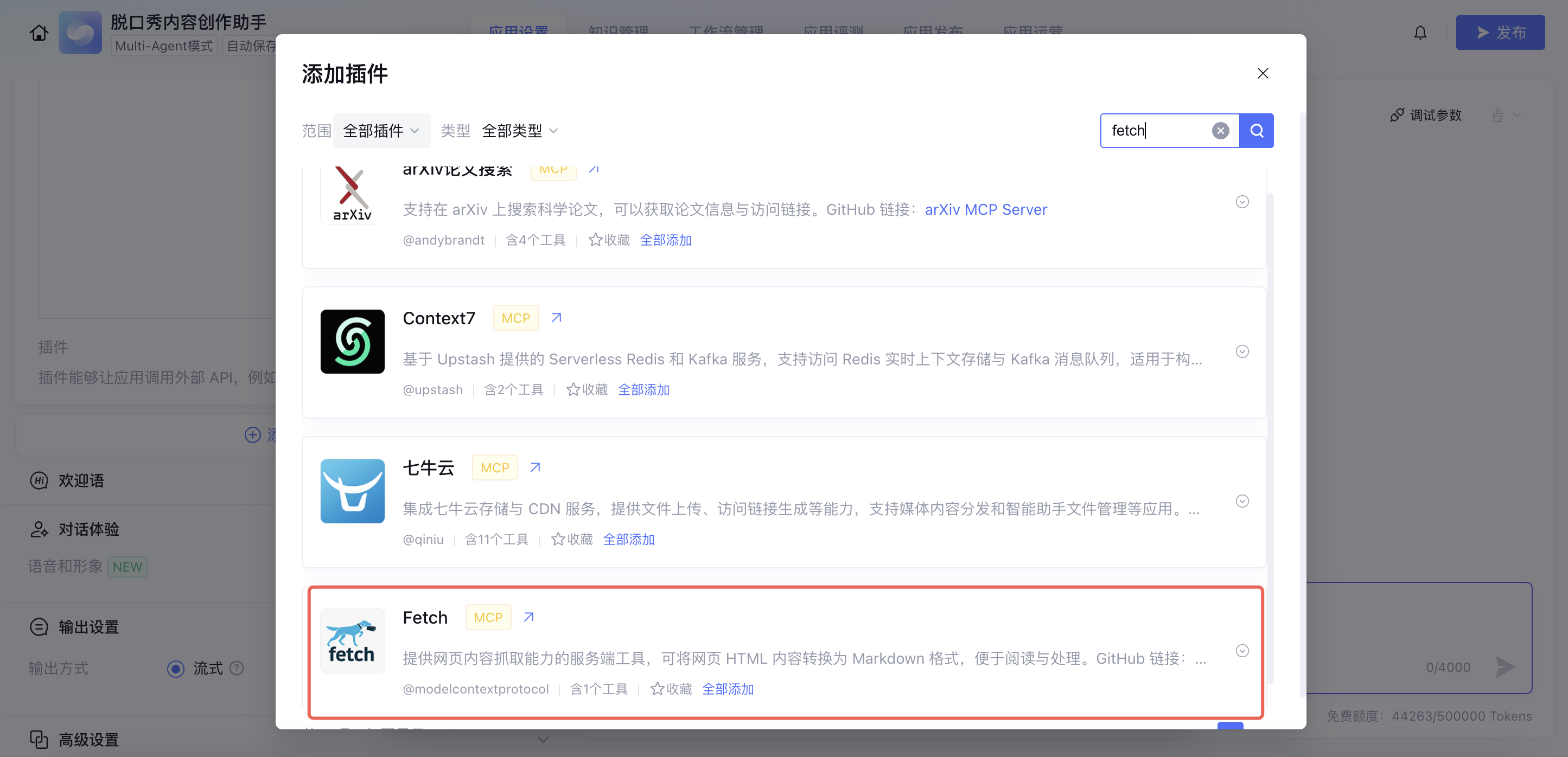The height and width of the screenshot is (757, 1568).
Task: Open the arXiv MCP Server link
Action: [985, 209]
